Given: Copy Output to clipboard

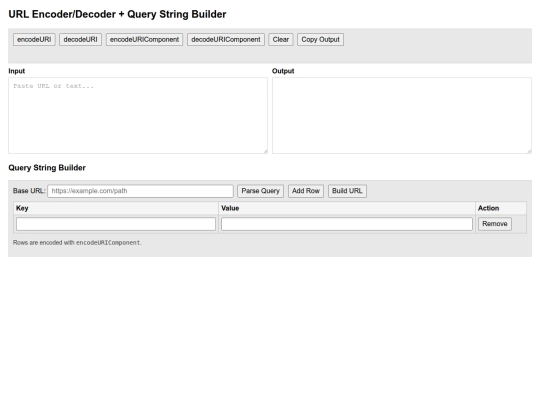Looking at the screenshot, I should [x=320, y=40].
